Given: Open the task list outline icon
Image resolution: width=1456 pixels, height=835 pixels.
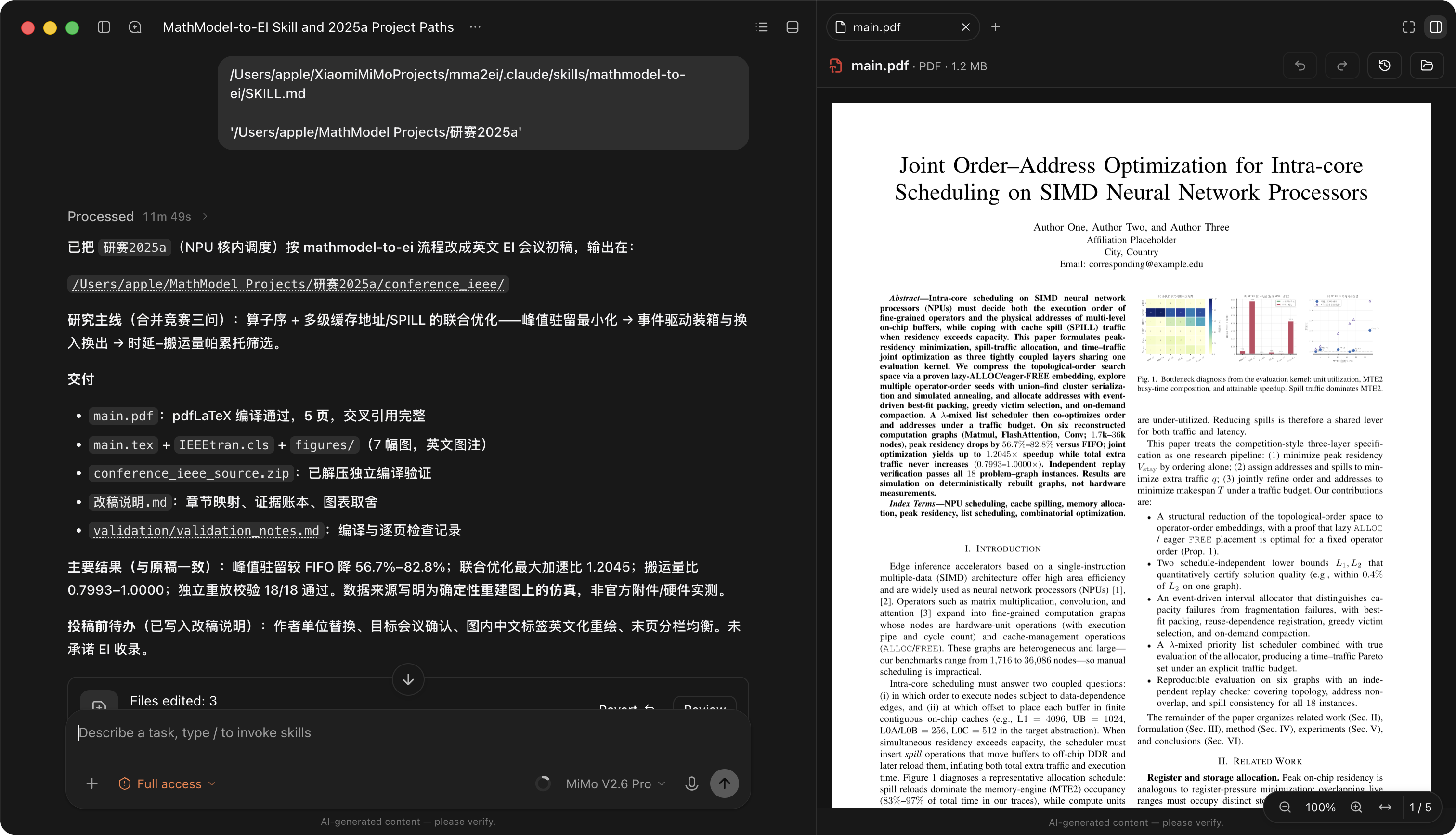Looking at the screenshot, I should 761,27.
